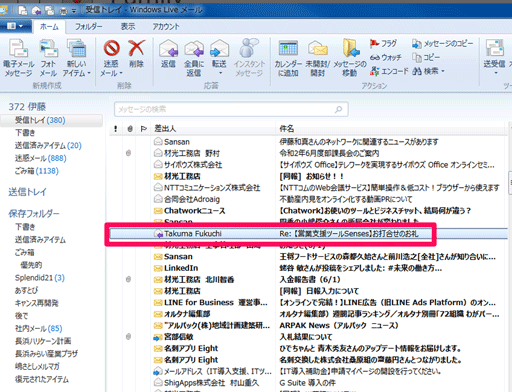The image size is (512, 392).
Task: Expand the Forward dropdown arrow
Action: point(219,73)
